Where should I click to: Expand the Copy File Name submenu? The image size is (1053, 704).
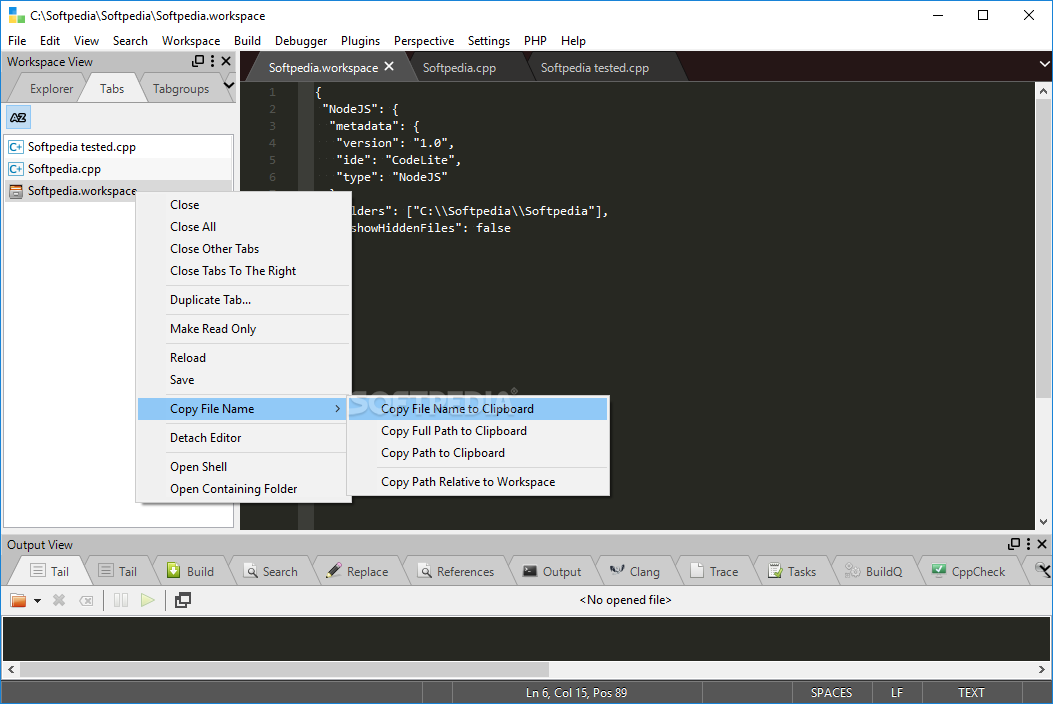coord(244,409)
